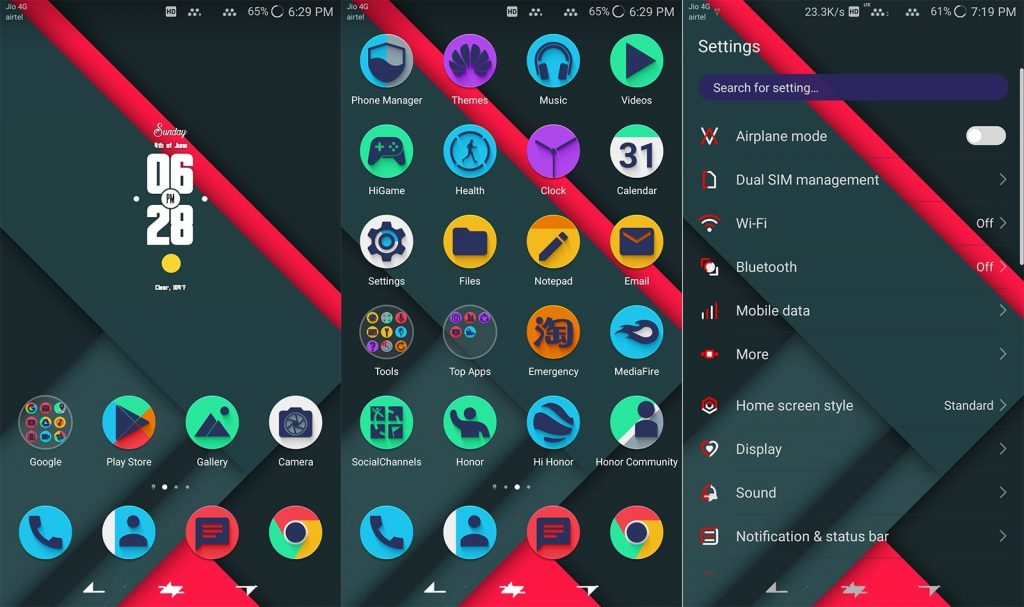This screenshot has height=607, width=1024.
Task: Tap the 'Settings' title text
Action: (729, 46)
